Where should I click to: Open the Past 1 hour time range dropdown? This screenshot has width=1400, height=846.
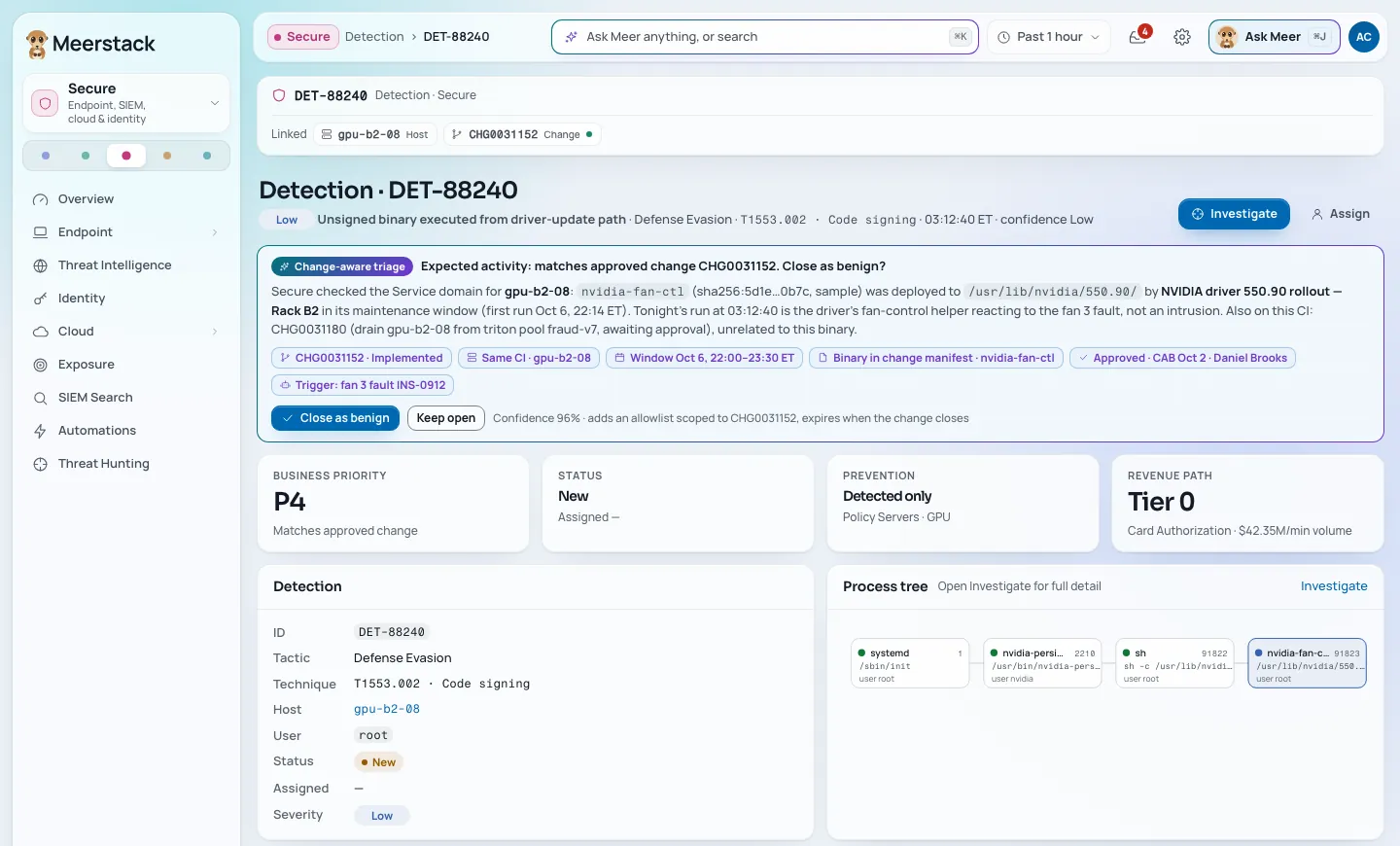click(x=1049, y=37)
